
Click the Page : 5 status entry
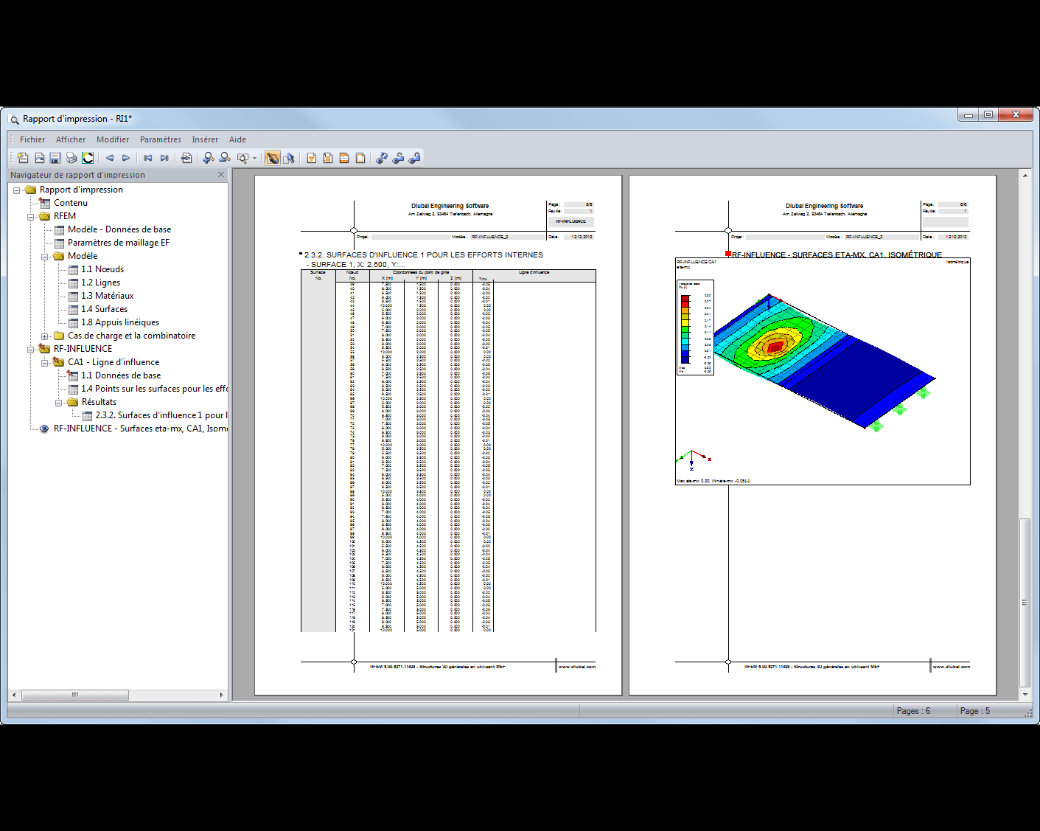pyautogui.click(x=974, y=710)
